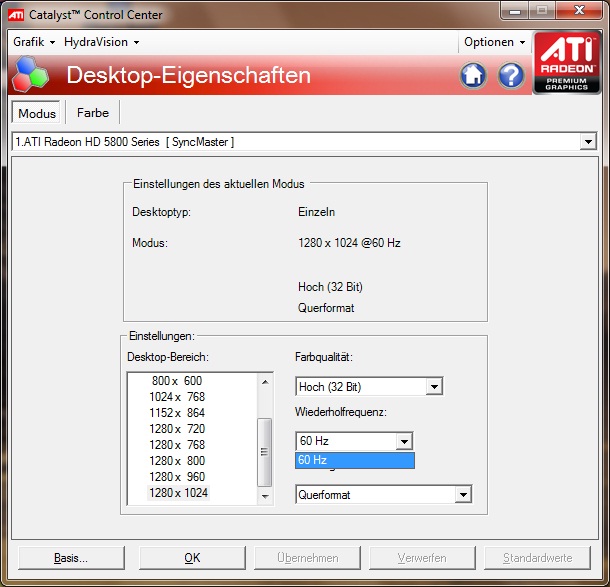Choose resolution 1280 x 720

(x=177, y=428)
